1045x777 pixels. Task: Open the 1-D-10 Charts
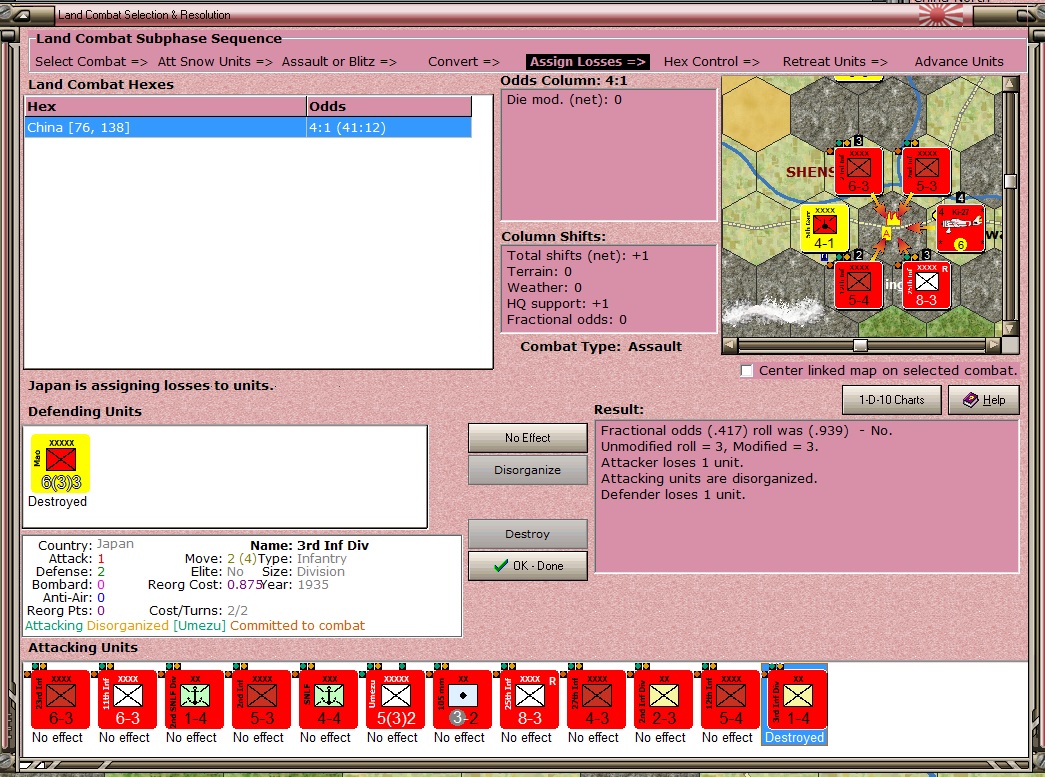[892, 400]
